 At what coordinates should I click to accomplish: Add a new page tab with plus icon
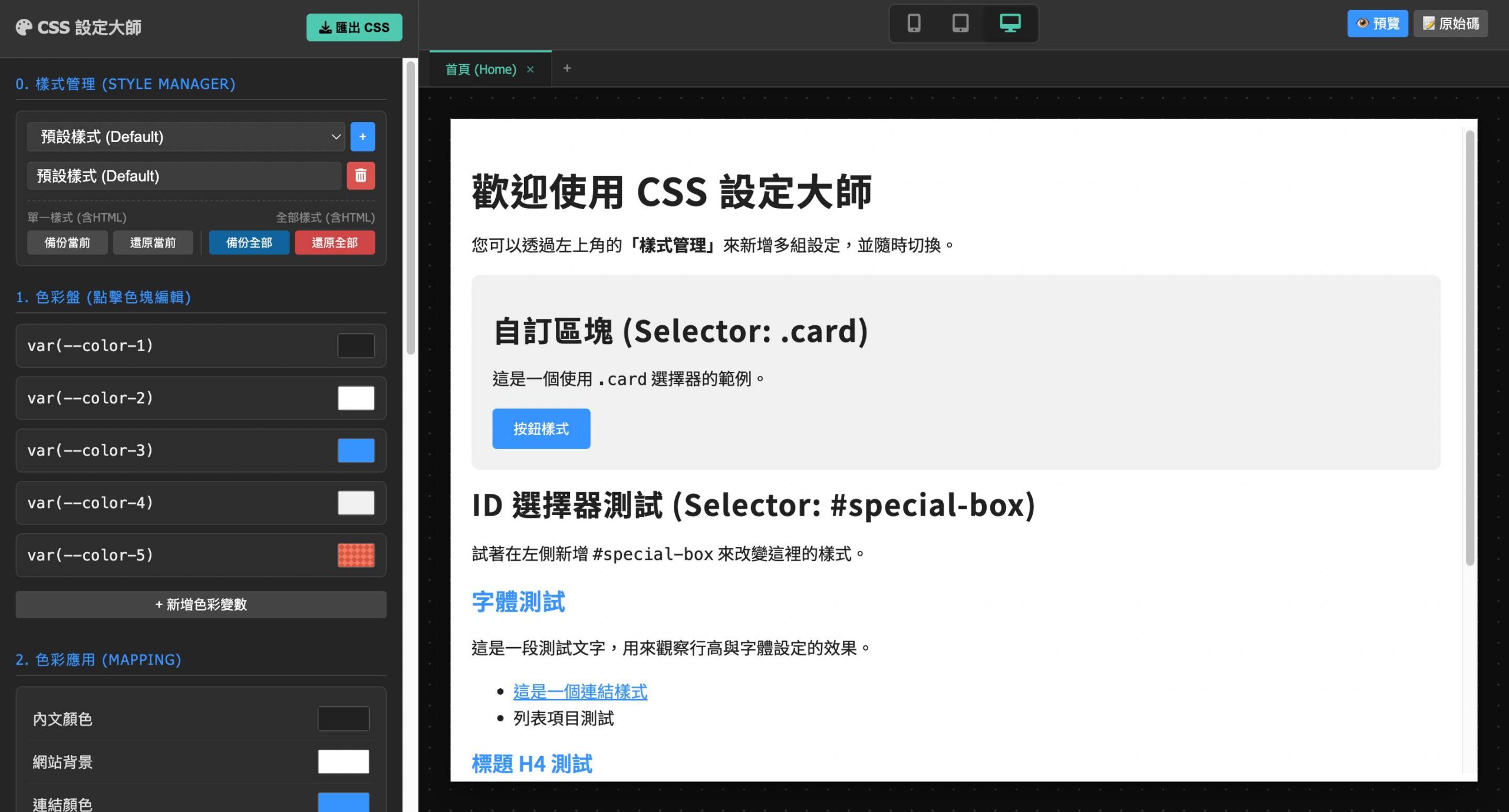tap(567, 68)
